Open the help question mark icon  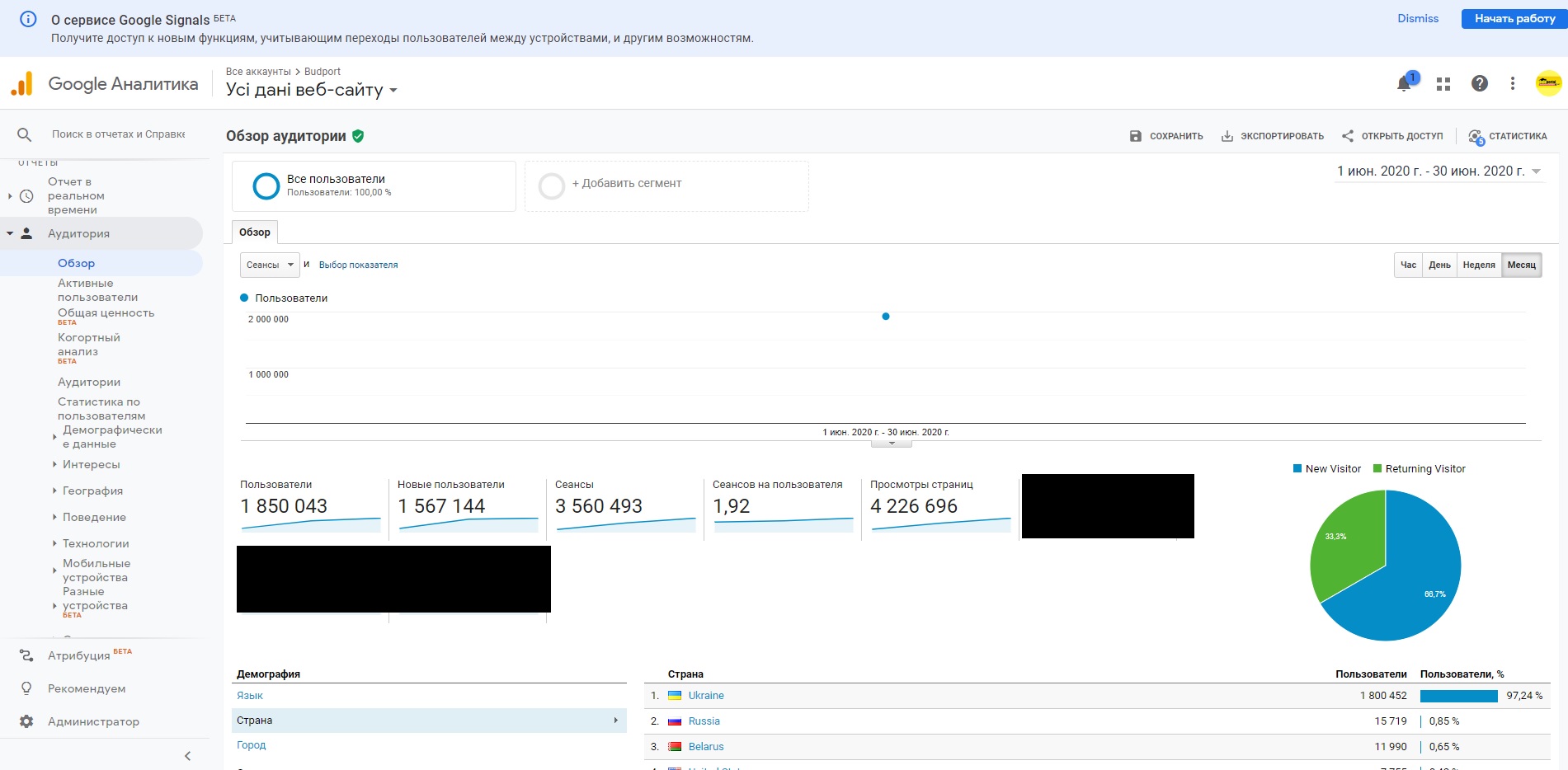1480,83
